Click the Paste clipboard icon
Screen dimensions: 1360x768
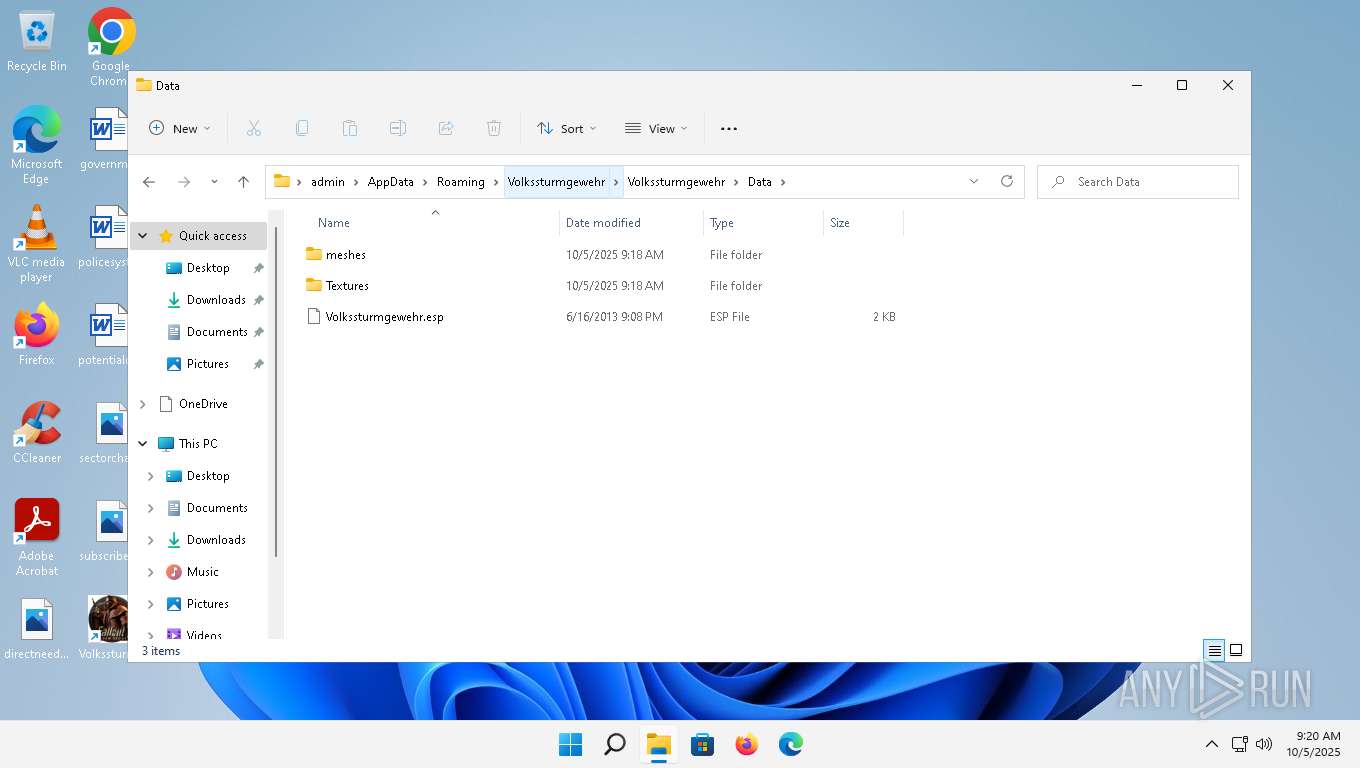350,128
